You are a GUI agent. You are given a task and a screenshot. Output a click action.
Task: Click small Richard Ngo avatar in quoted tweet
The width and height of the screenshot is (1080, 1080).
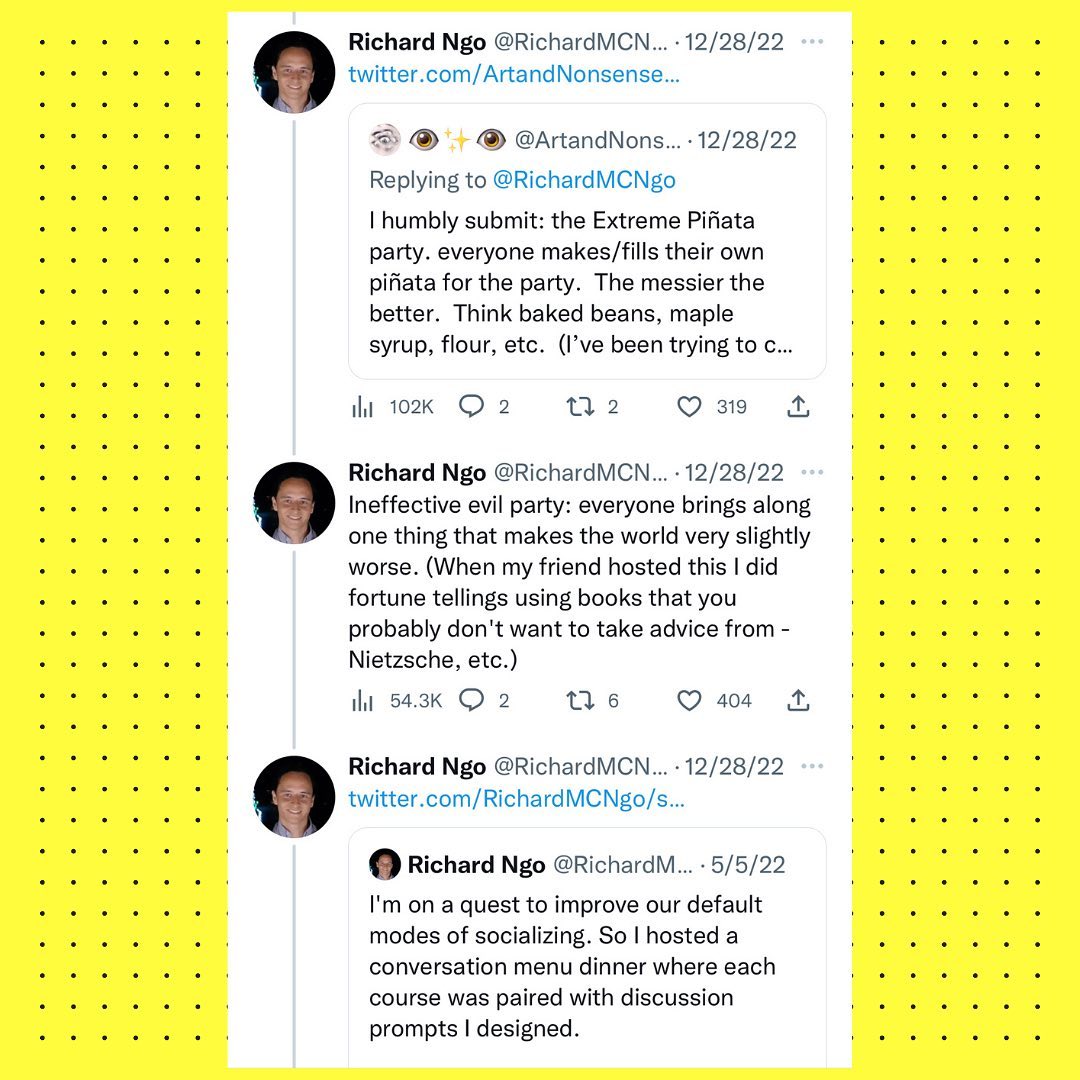point(385,865)
